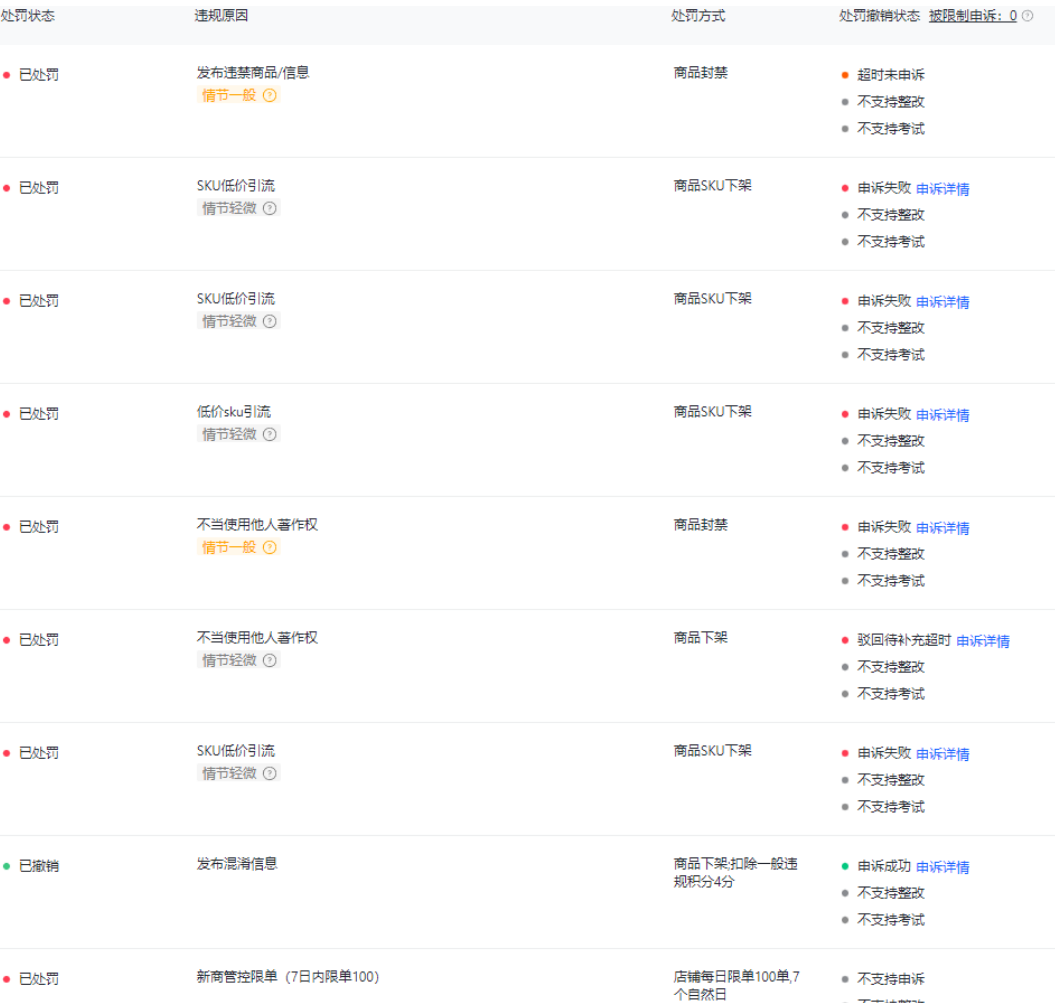Select the 发布混淆信息 violation reason

[237, 864]
